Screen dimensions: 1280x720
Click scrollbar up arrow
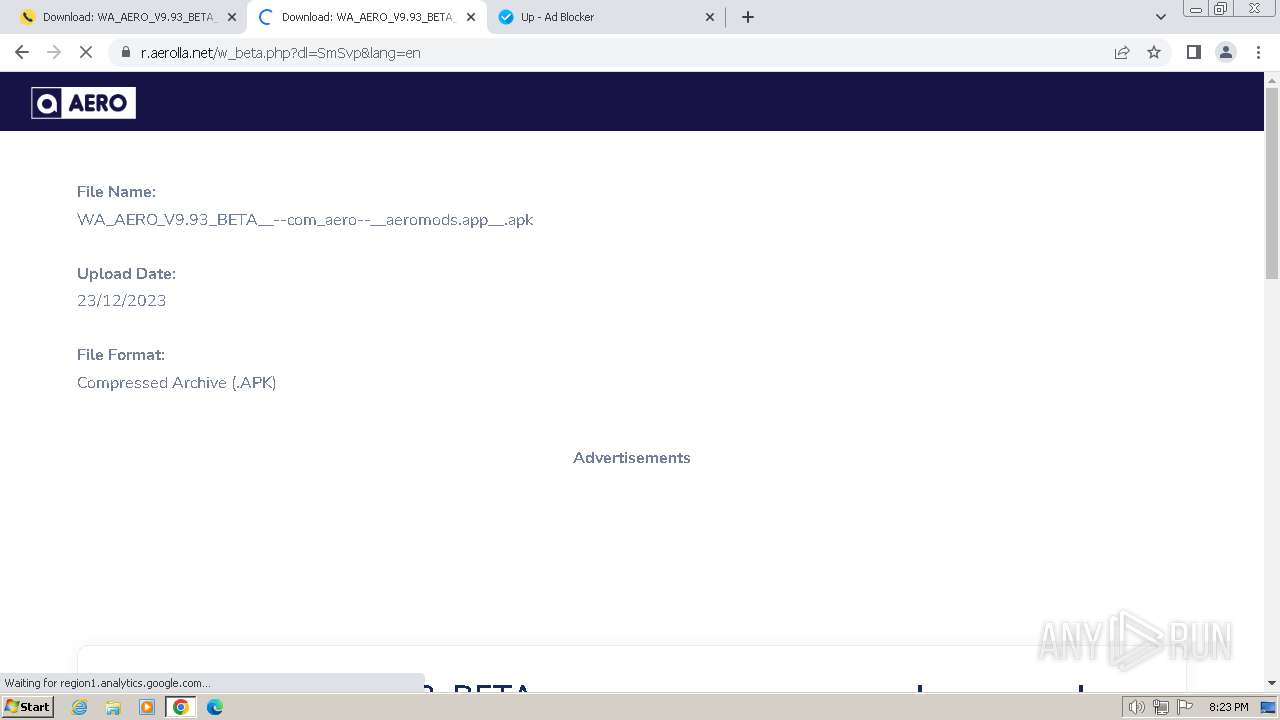click(1272, 79)
